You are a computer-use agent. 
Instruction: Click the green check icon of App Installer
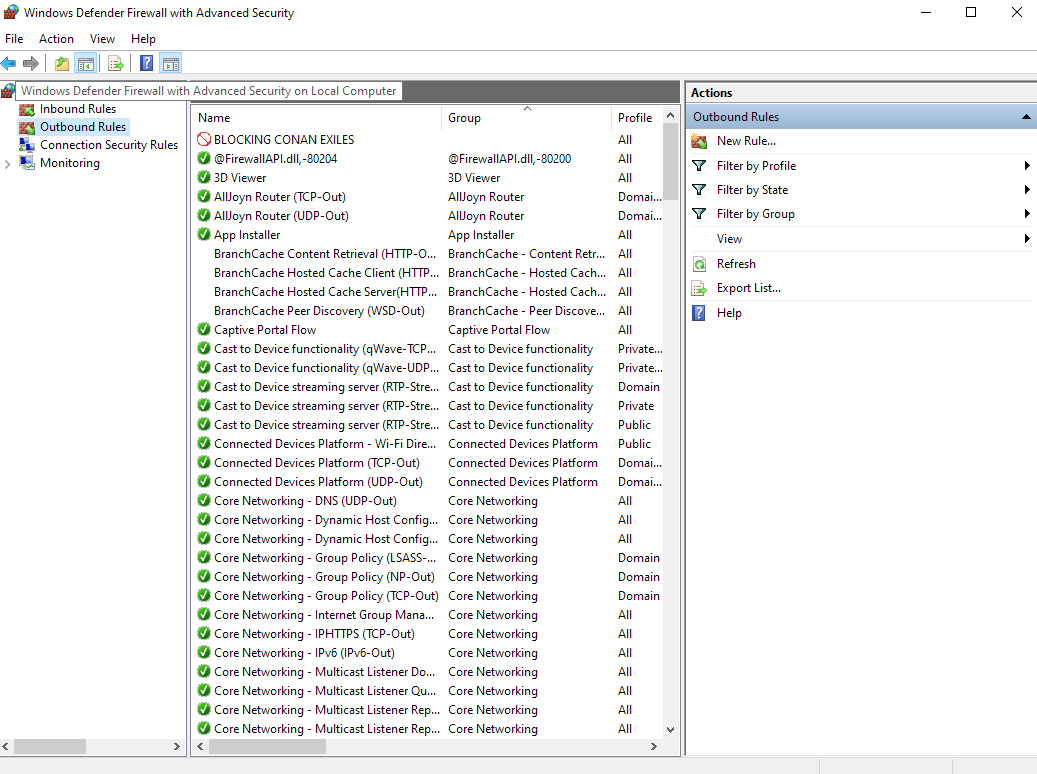click(204, 234)
